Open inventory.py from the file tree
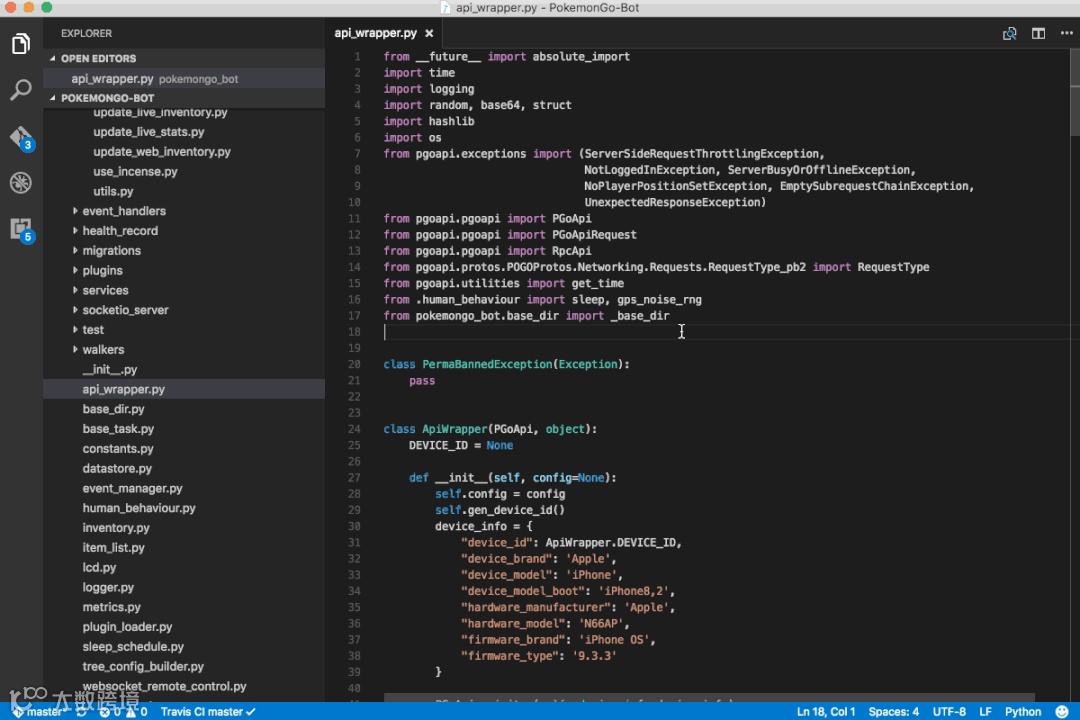 pos(116,527)
